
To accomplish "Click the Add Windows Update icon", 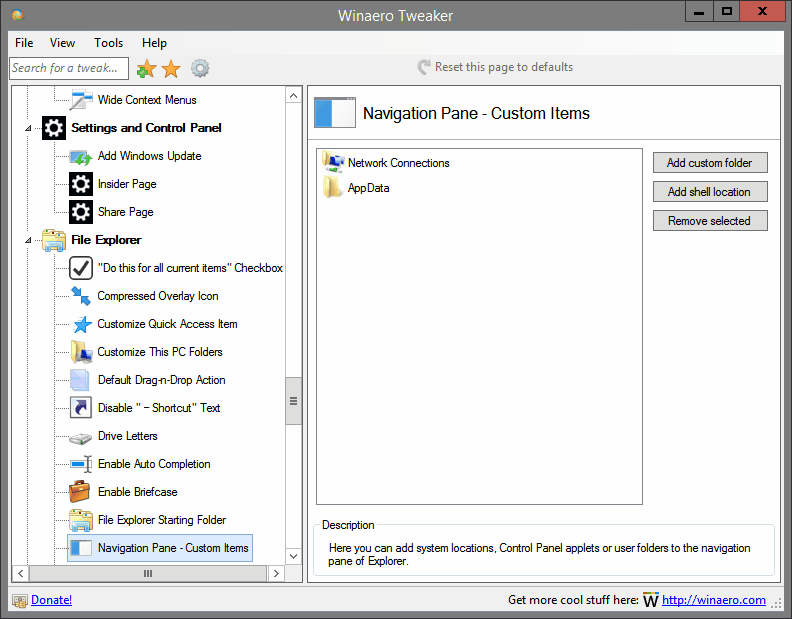I will [x=81, y=156].
